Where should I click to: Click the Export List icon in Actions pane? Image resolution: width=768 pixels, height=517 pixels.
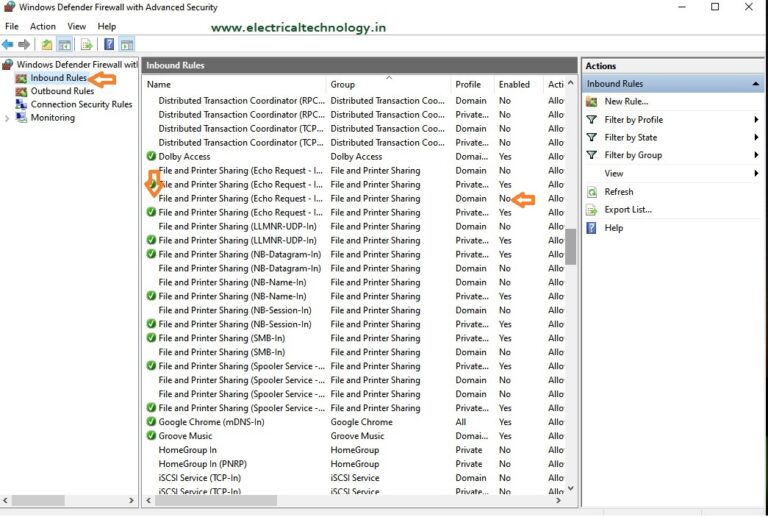[592, 210]
